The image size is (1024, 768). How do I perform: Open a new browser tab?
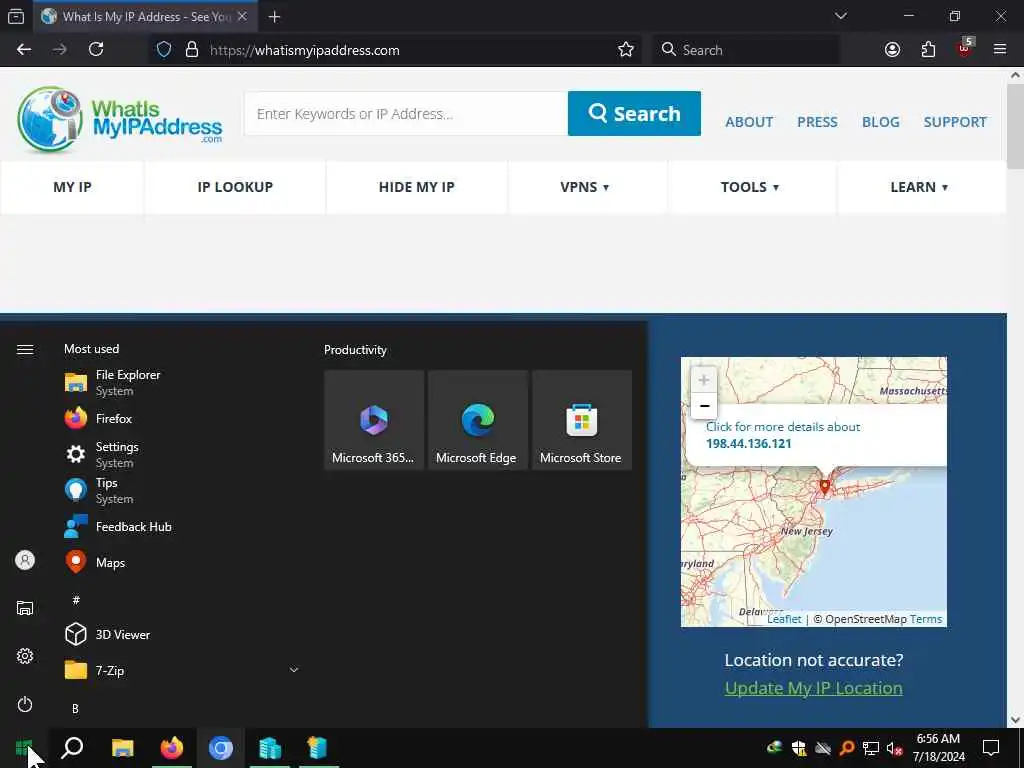pos(274,17)
